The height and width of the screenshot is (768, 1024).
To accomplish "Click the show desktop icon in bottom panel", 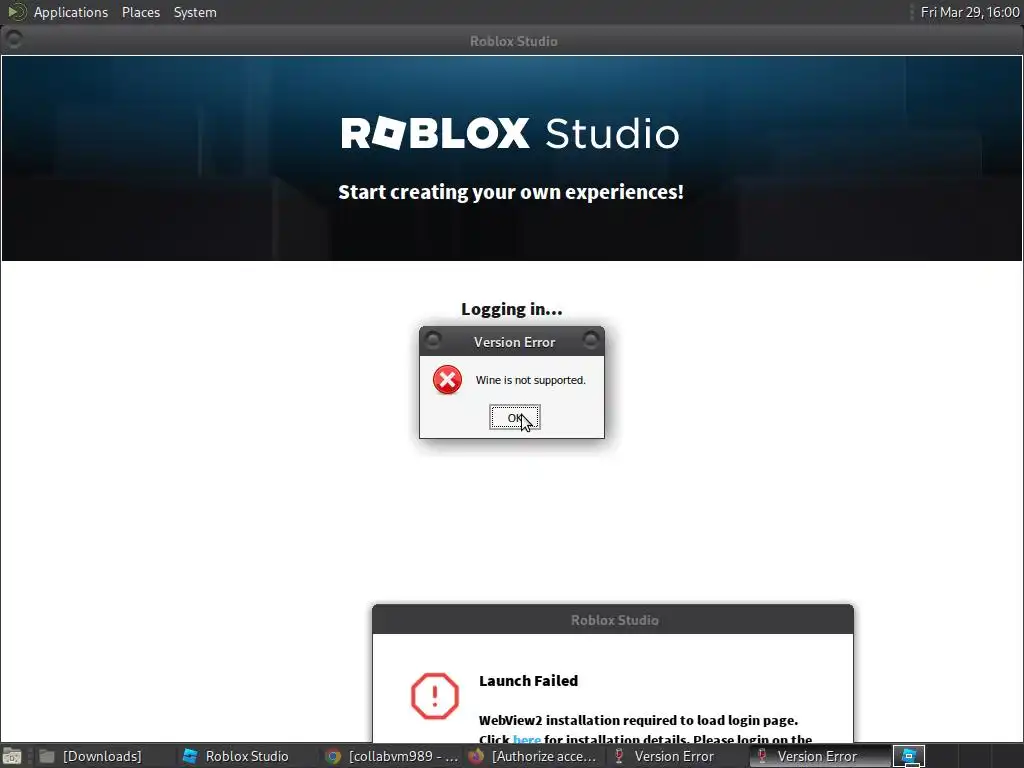I will point(12,756).
